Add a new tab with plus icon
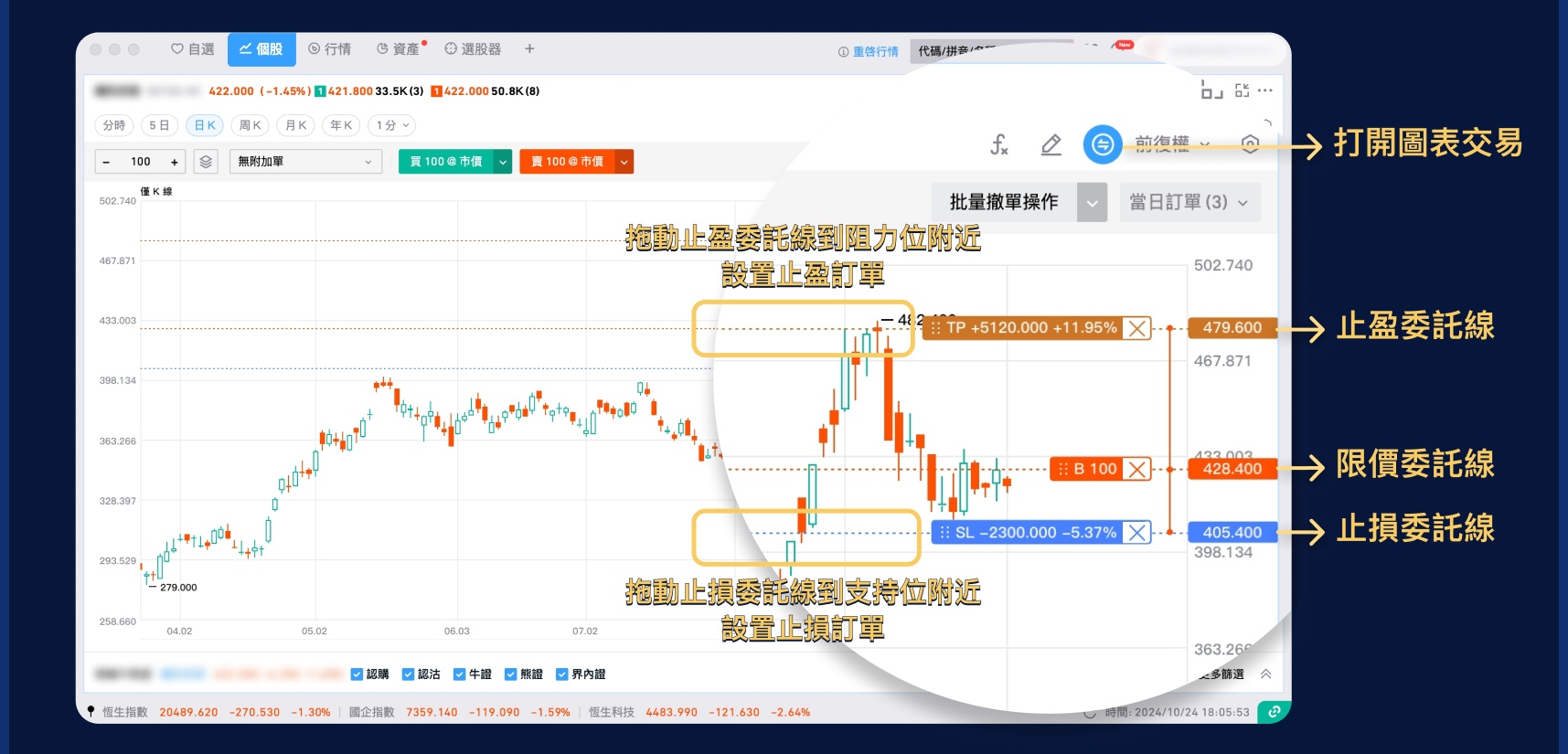 pos(529,49)
